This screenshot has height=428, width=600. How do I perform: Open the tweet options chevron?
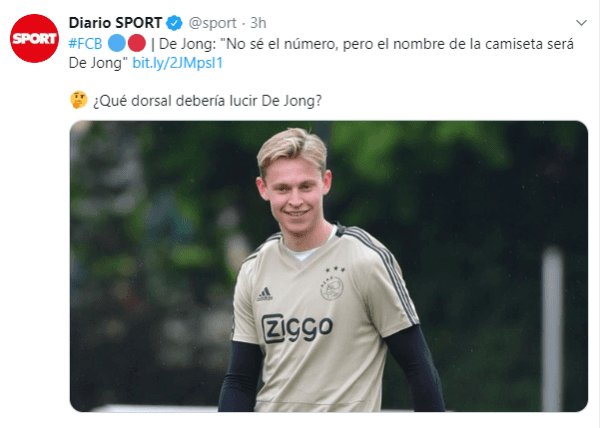click(x=581, y=23)
